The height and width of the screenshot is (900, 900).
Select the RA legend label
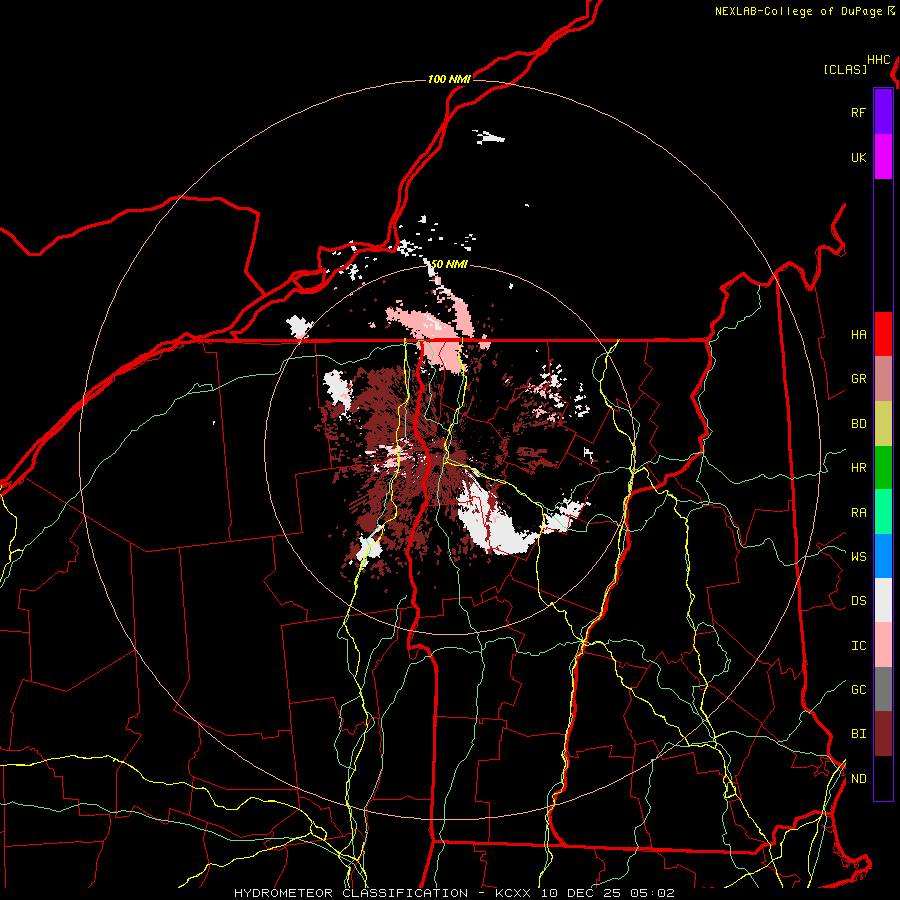click(858, 513)
